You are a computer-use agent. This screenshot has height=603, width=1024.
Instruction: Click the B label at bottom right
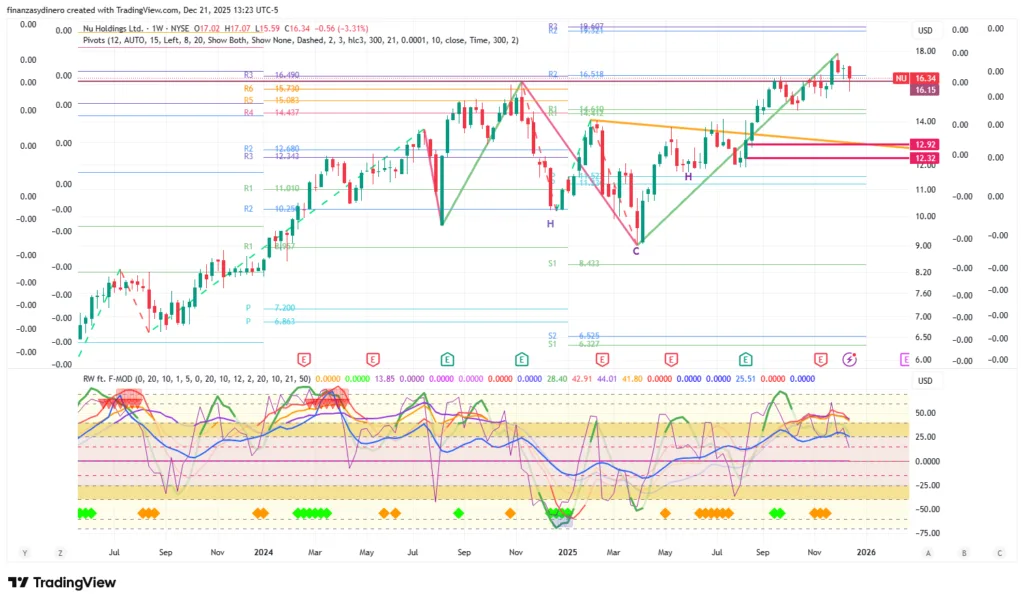point(964,552)
